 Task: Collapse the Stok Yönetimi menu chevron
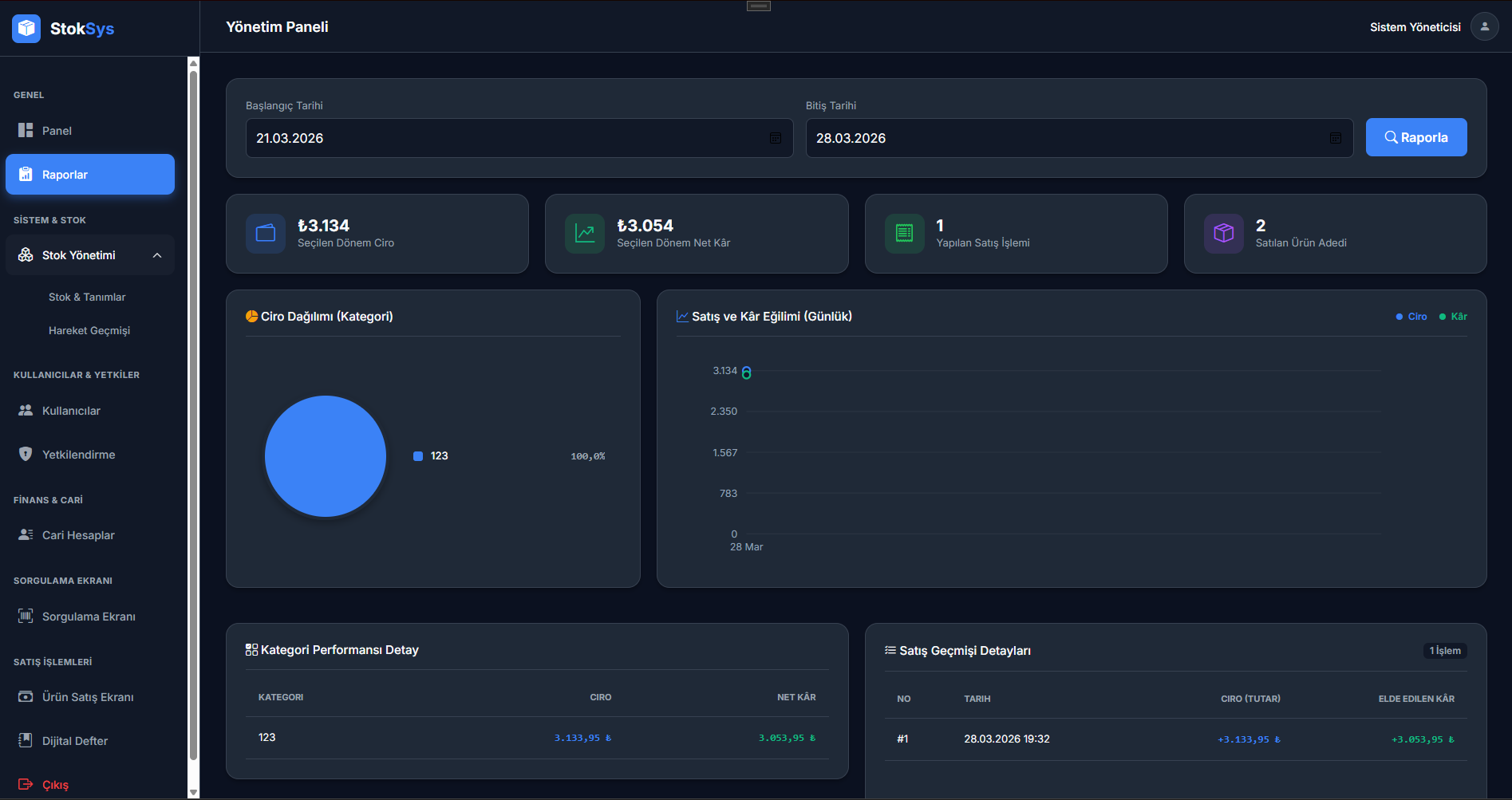[x=157, y=255]
